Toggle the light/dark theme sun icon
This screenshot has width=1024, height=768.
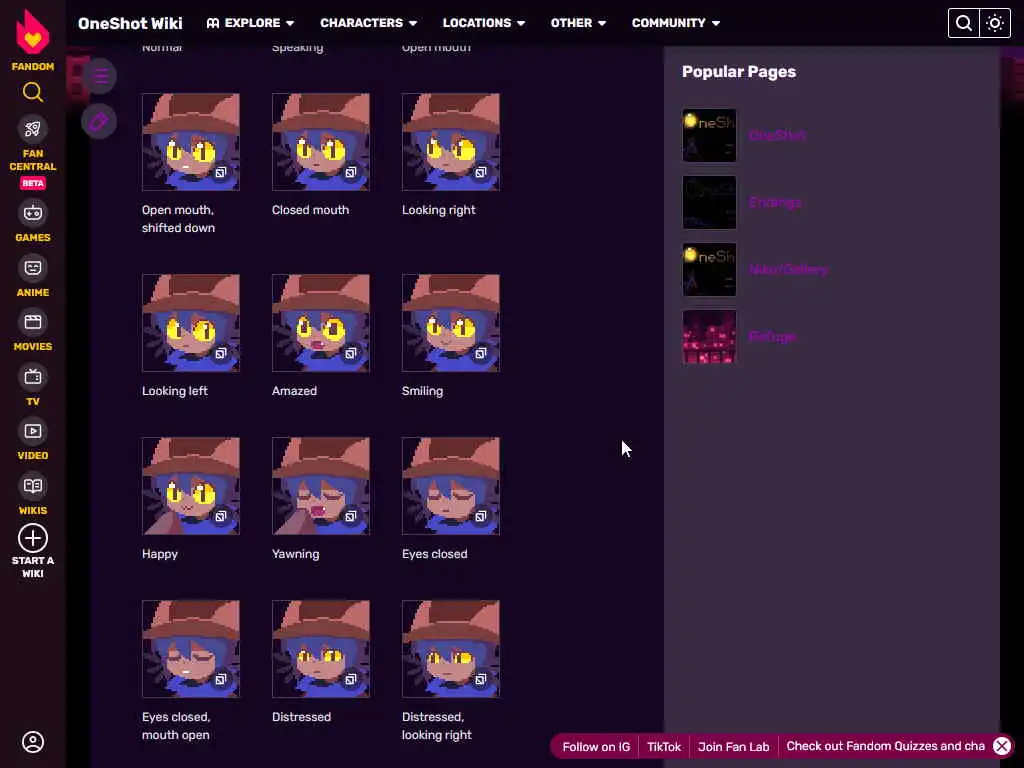pyautogui.click(x=995, y=23)
